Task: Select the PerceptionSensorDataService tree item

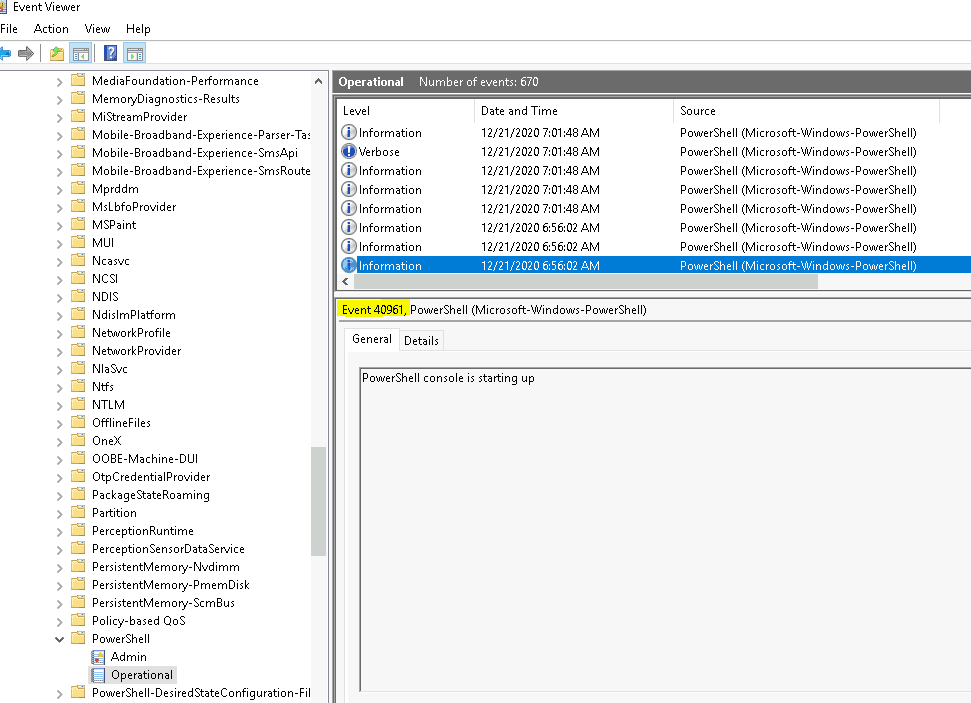Action: tap(168, 549)
